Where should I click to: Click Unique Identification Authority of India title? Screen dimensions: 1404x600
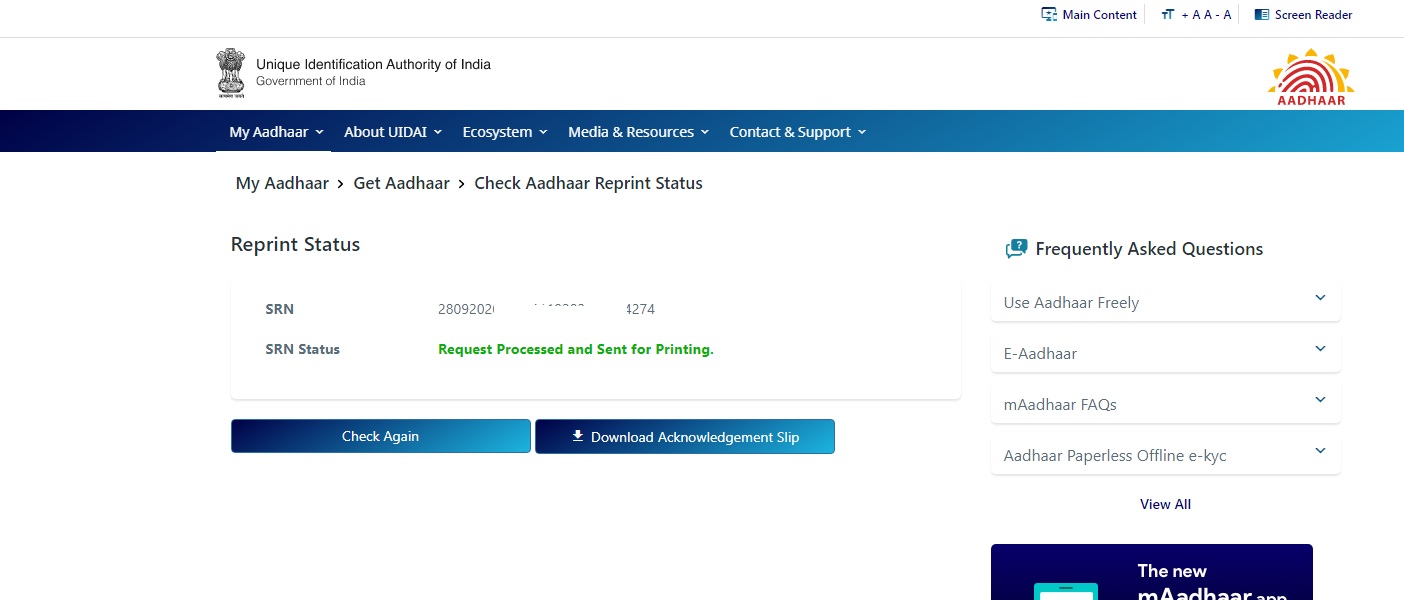[373, 64]
